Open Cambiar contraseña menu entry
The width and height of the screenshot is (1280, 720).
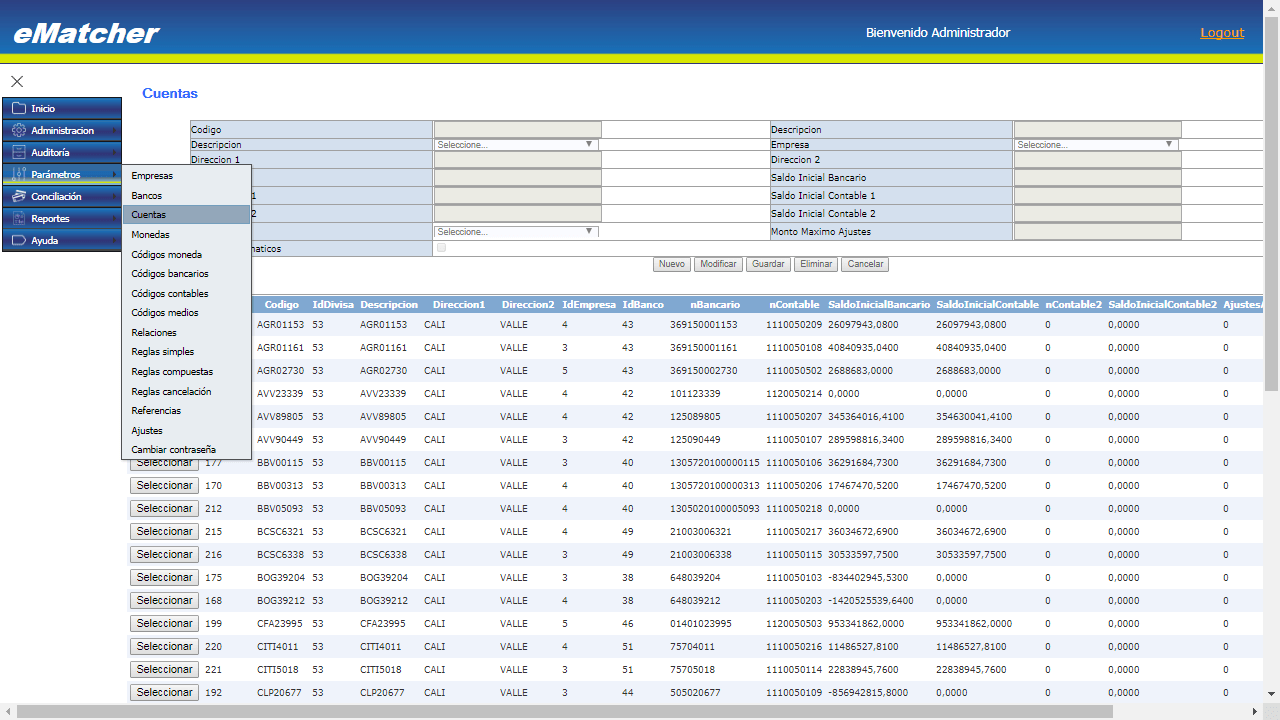click(173, 450)
